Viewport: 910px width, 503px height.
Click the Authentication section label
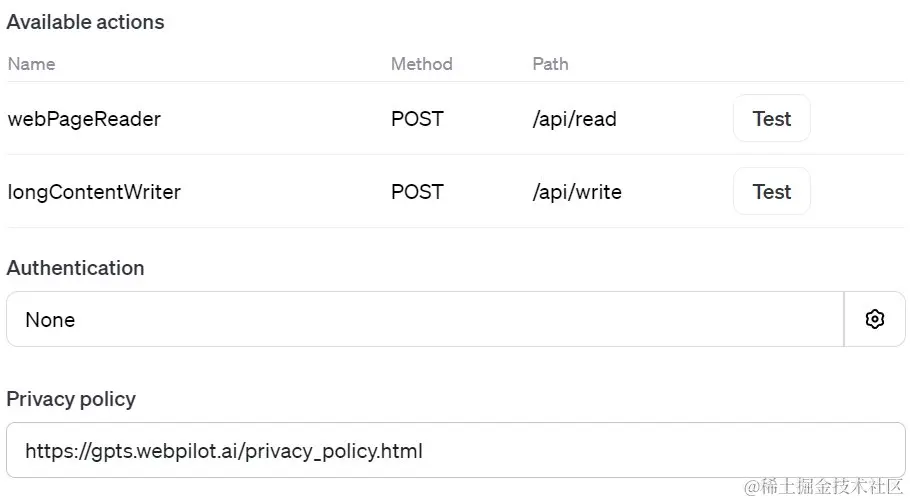click(x=75, y=268)
